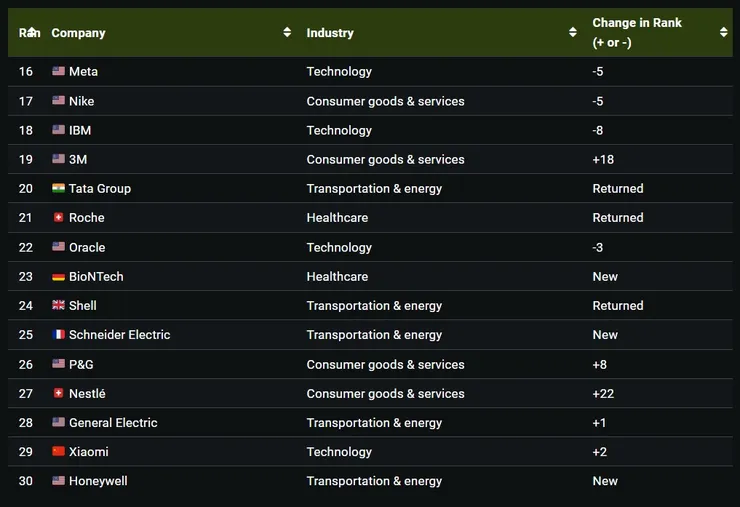740x507 pixels.
Task: Click the Swiss flag next to Roche
Action: (x=59, y=217)
